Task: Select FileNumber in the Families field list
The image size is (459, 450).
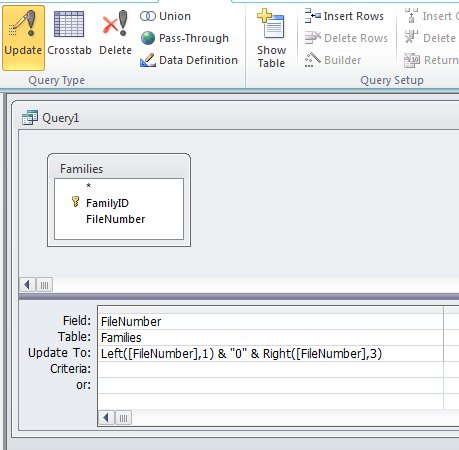Action: coord(115,219)
